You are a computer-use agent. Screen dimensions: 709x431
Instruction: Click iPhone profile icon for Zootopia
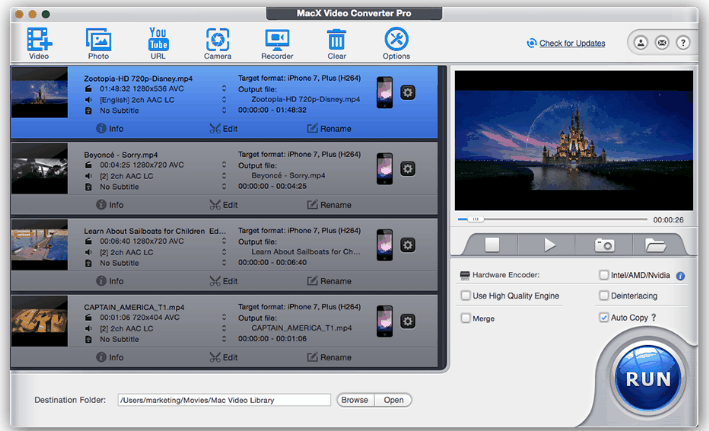[385, 92]
